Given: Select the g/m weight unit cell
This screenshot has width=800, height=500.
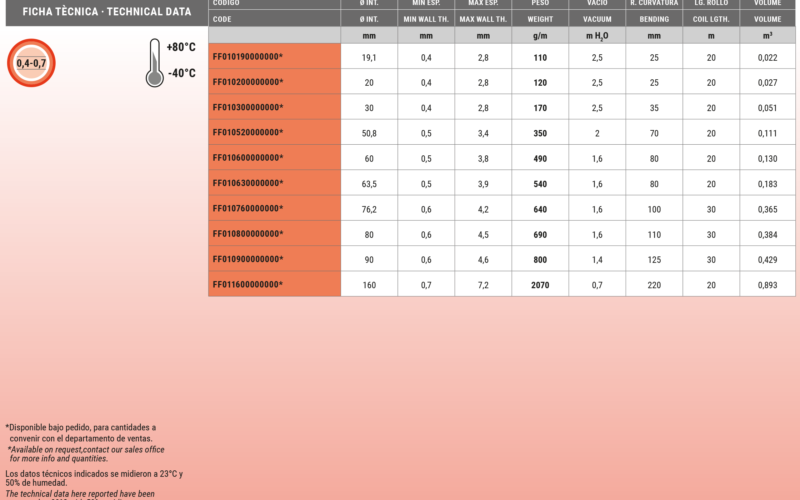Looking at the screenshot, I should 540,36.
